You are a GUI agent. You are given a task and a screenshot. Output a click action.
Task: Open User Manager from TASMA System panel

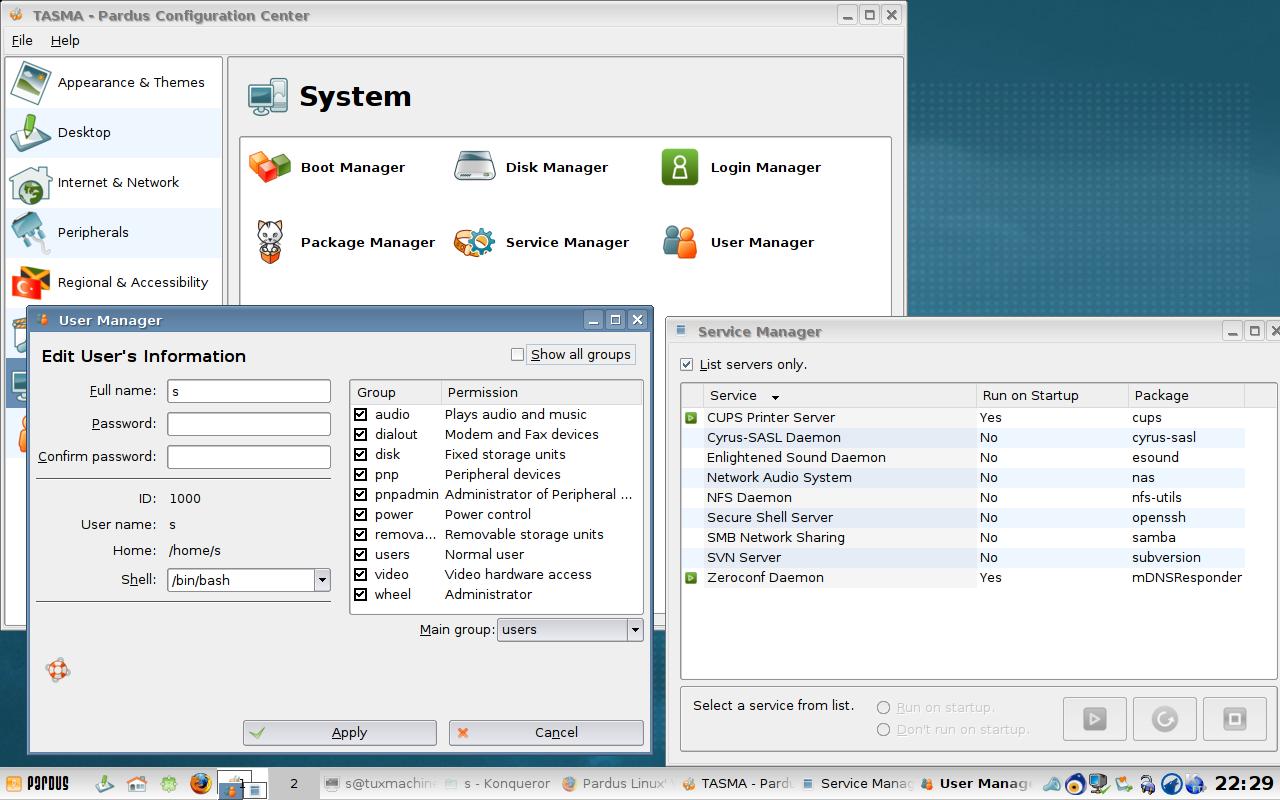pos(737,242)
